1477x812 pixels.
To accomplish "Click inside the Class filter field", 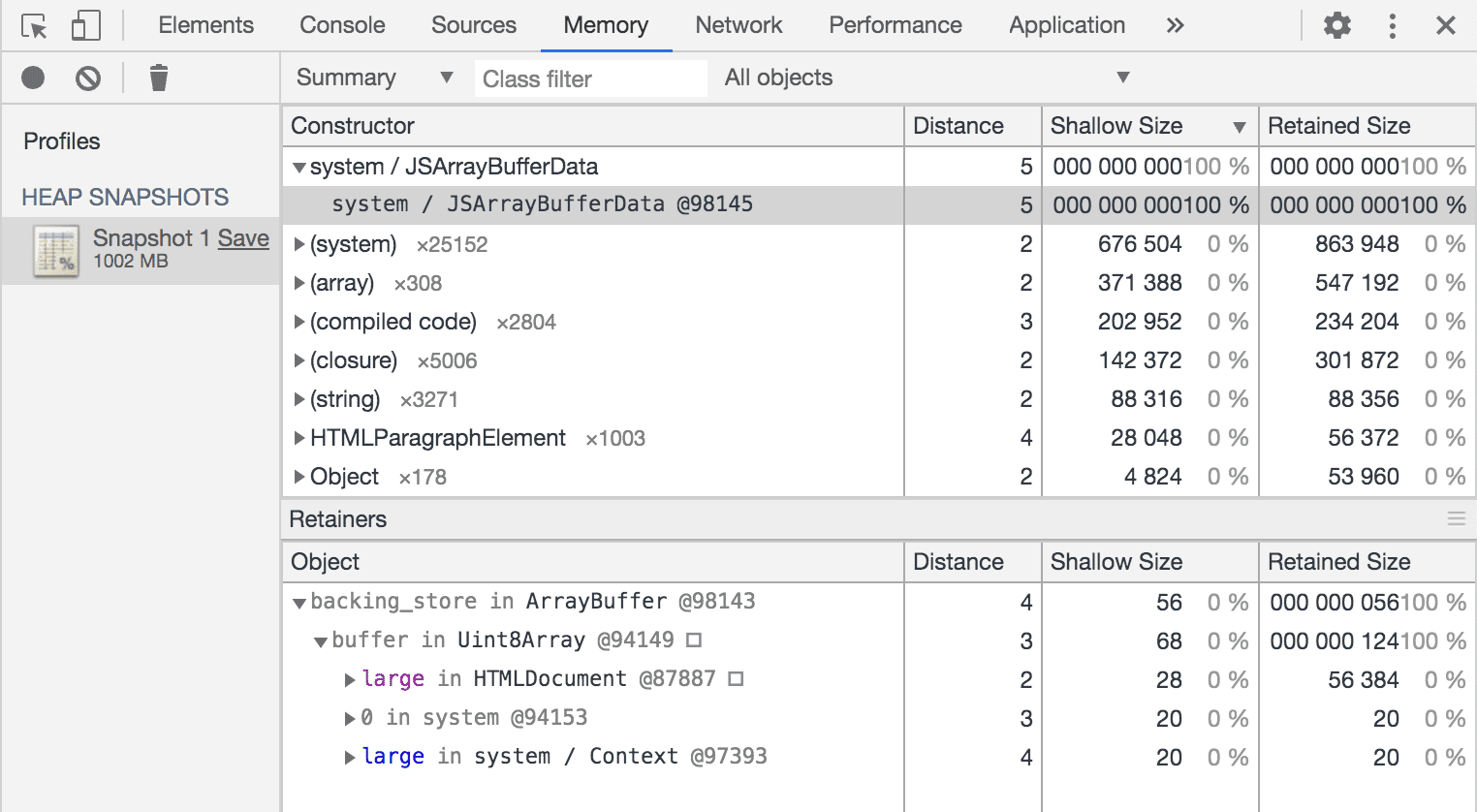I will click(x=590, y=78).
